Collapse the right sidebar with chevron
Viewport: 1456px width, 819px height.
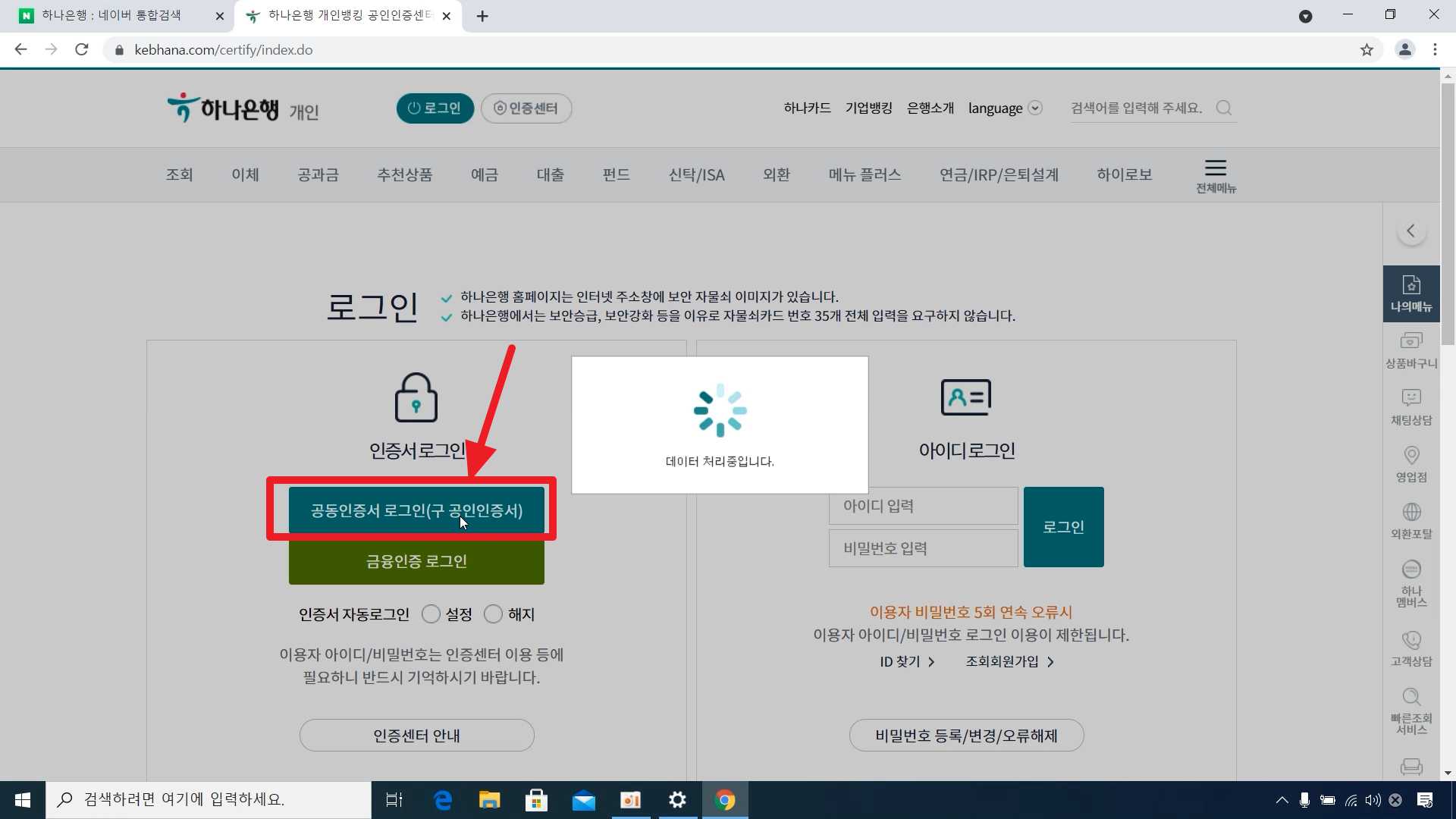(x=1411, y=231)
